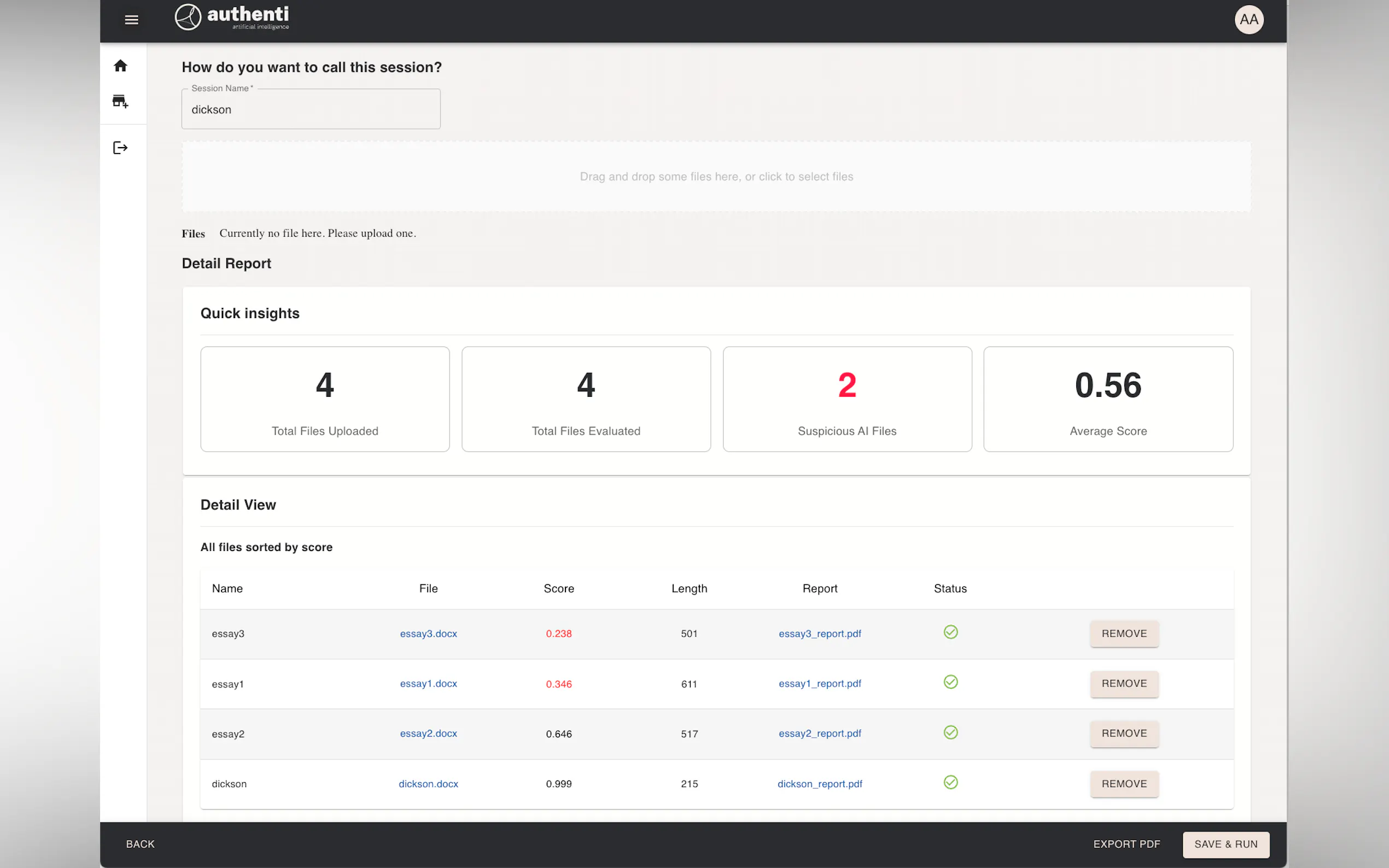Click the Average Score card
Screen dimensions: 1389x868
[1107, 399]
